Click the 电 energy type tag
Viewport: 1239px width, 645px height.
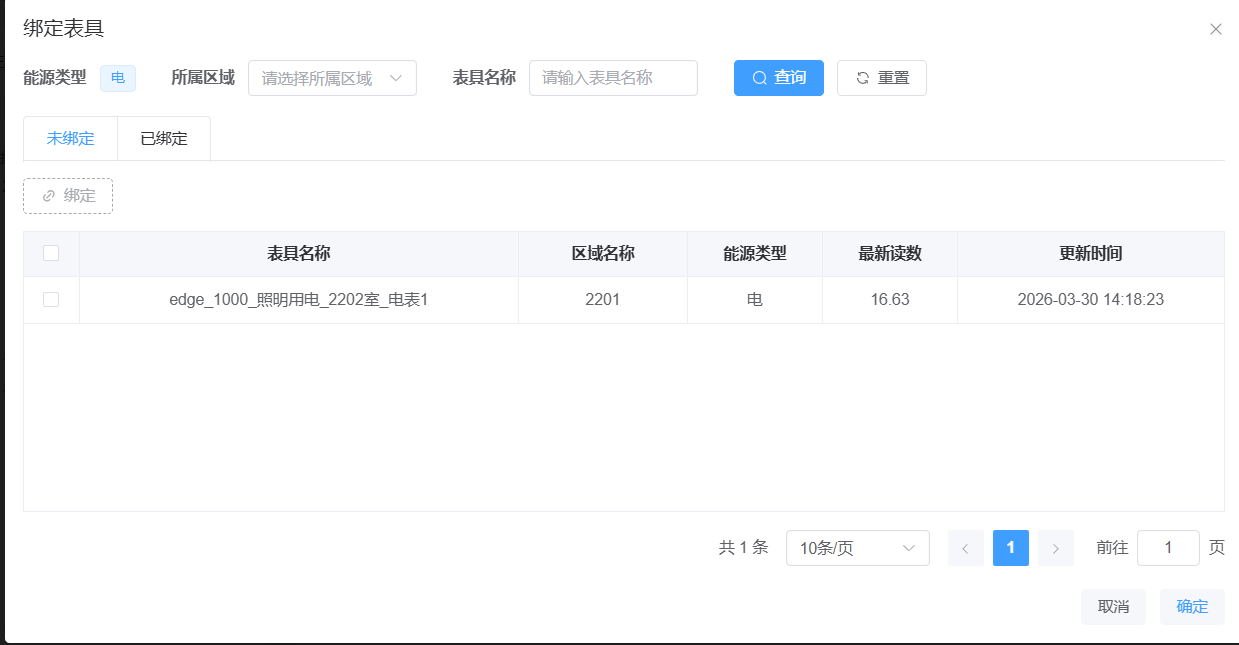pyautogui.click(x=118, y=78)
